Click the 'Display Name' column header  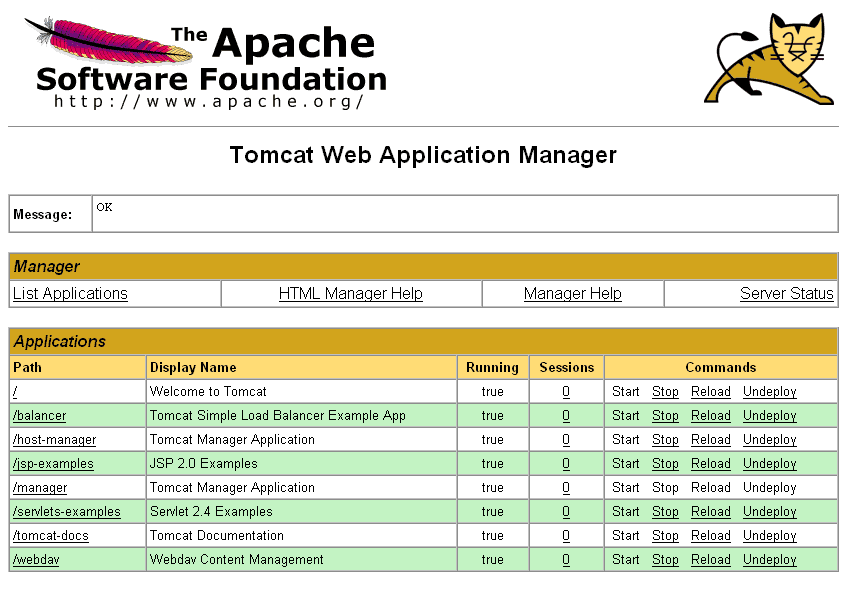(x=193, y=367)
